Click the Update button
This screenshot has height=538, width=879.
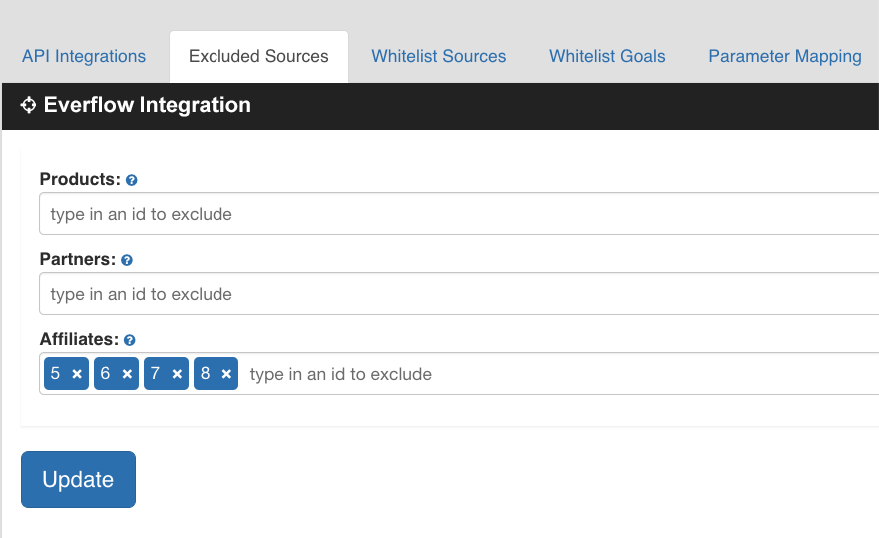[x=78, y=480]
